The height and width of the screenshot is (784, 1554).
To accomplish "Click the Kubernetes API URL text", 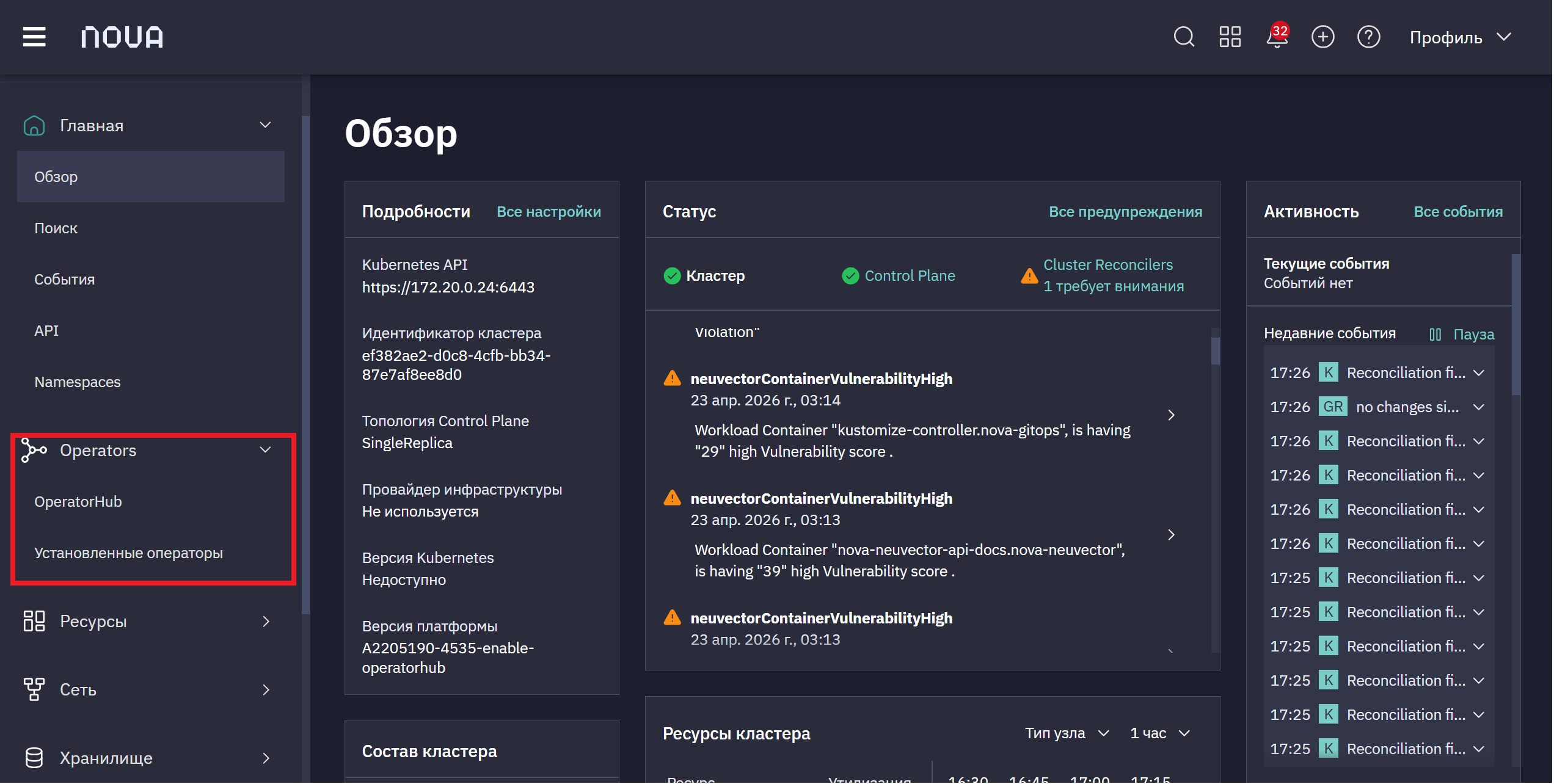I will tap(448, 288).
